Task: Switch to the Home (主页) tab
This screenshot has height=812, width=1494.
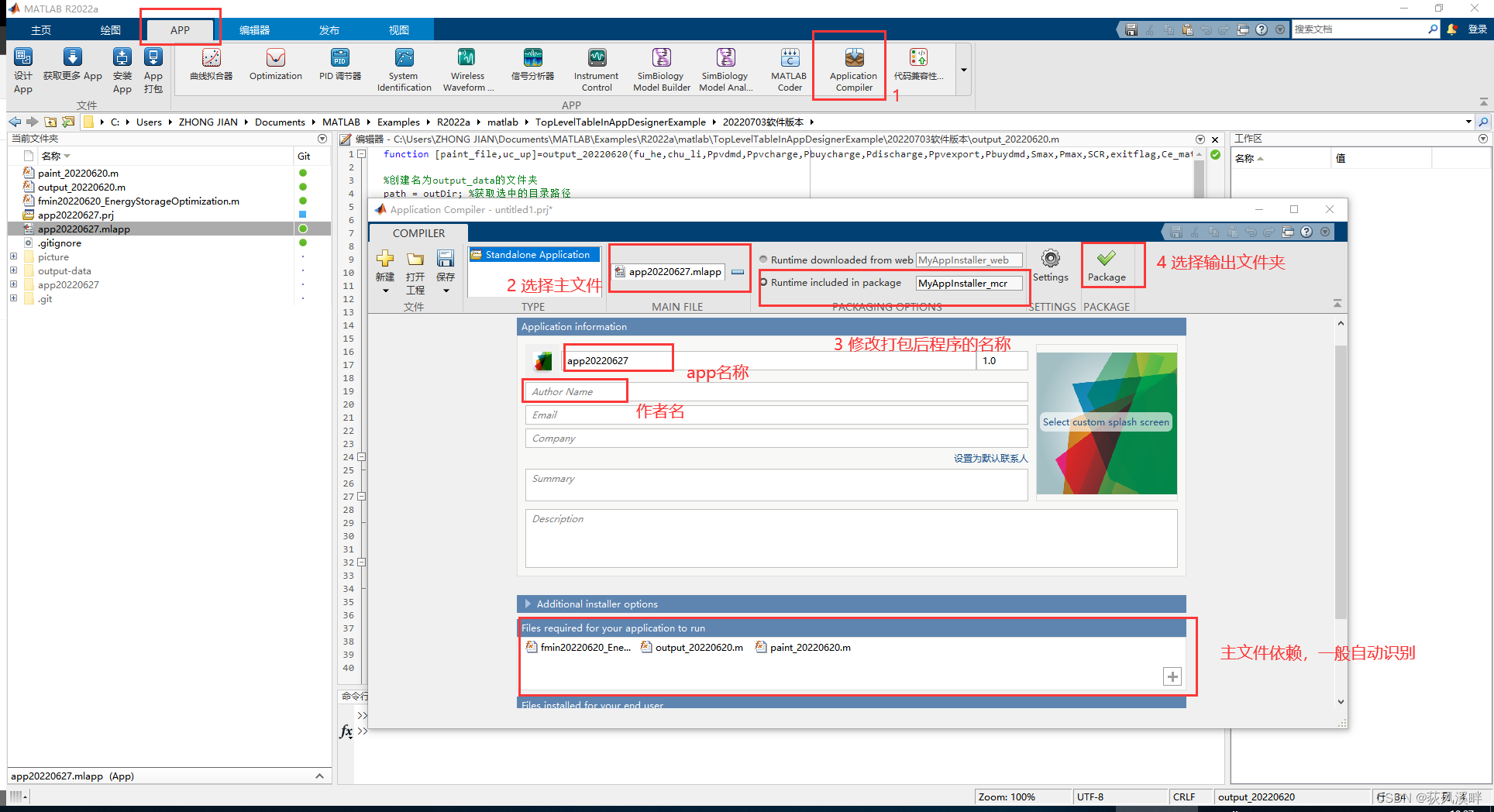Action: (41, 30)
